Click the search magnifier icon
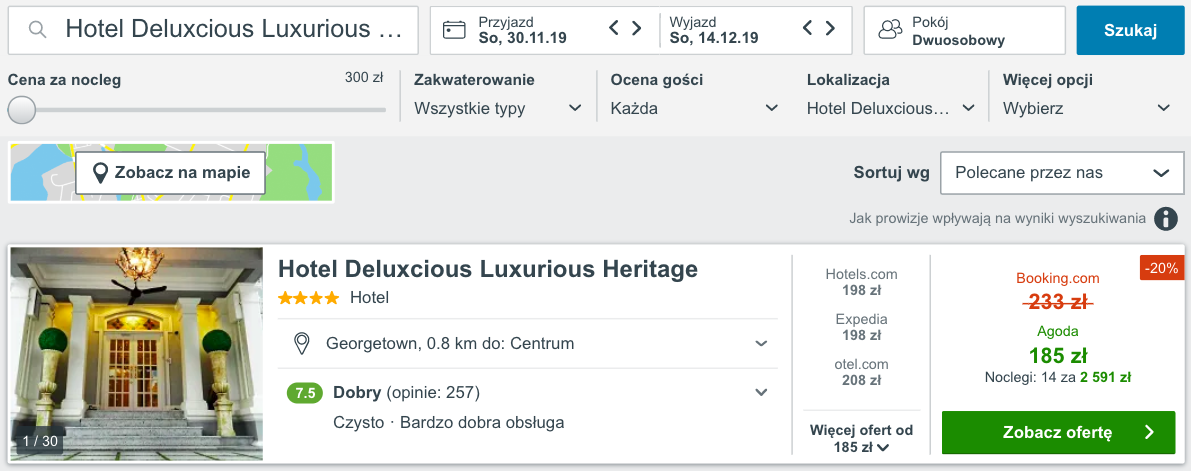Viewport: 1191px width, 471px height. click(38, 30)
